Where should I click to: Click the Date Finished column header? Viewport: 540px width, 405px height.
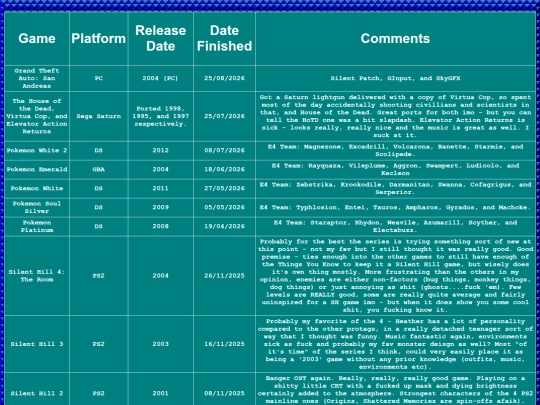click(x=224, y=39)
